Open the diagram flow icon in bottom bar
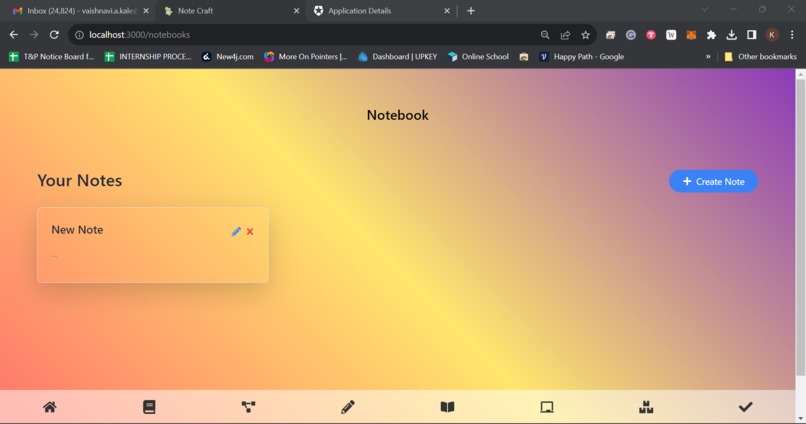806x424 pixels. [x=248, y=407]
